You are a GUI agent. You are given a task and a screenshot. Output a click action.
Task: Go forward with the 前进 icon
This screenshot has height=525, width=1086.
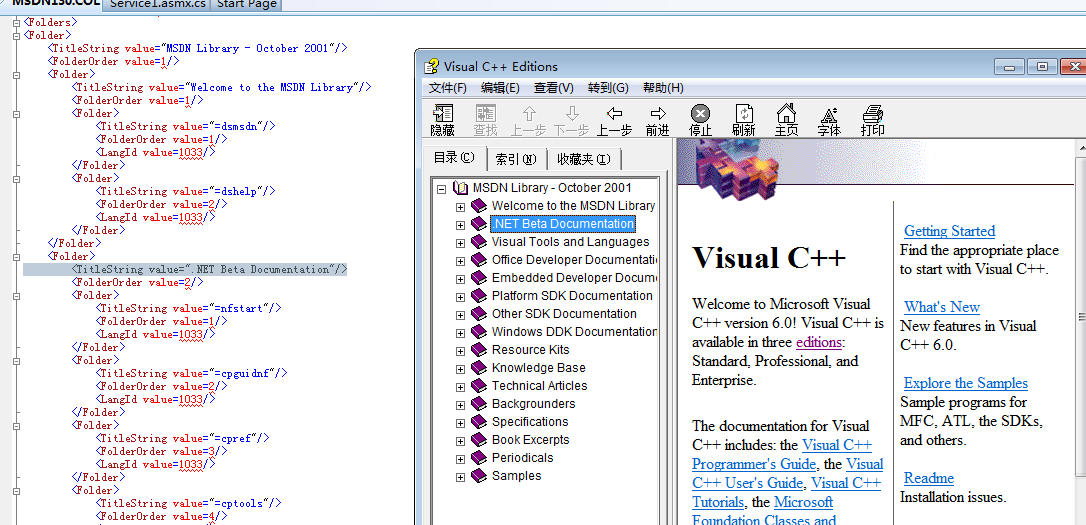[x=657, y=120]
